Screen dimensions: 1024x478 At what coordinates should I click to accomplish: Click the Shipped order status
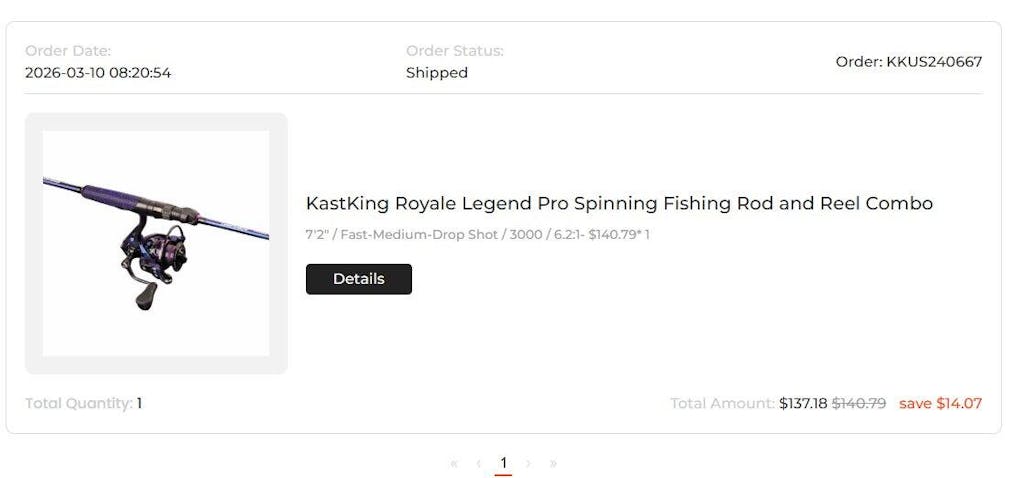point(436,73)
